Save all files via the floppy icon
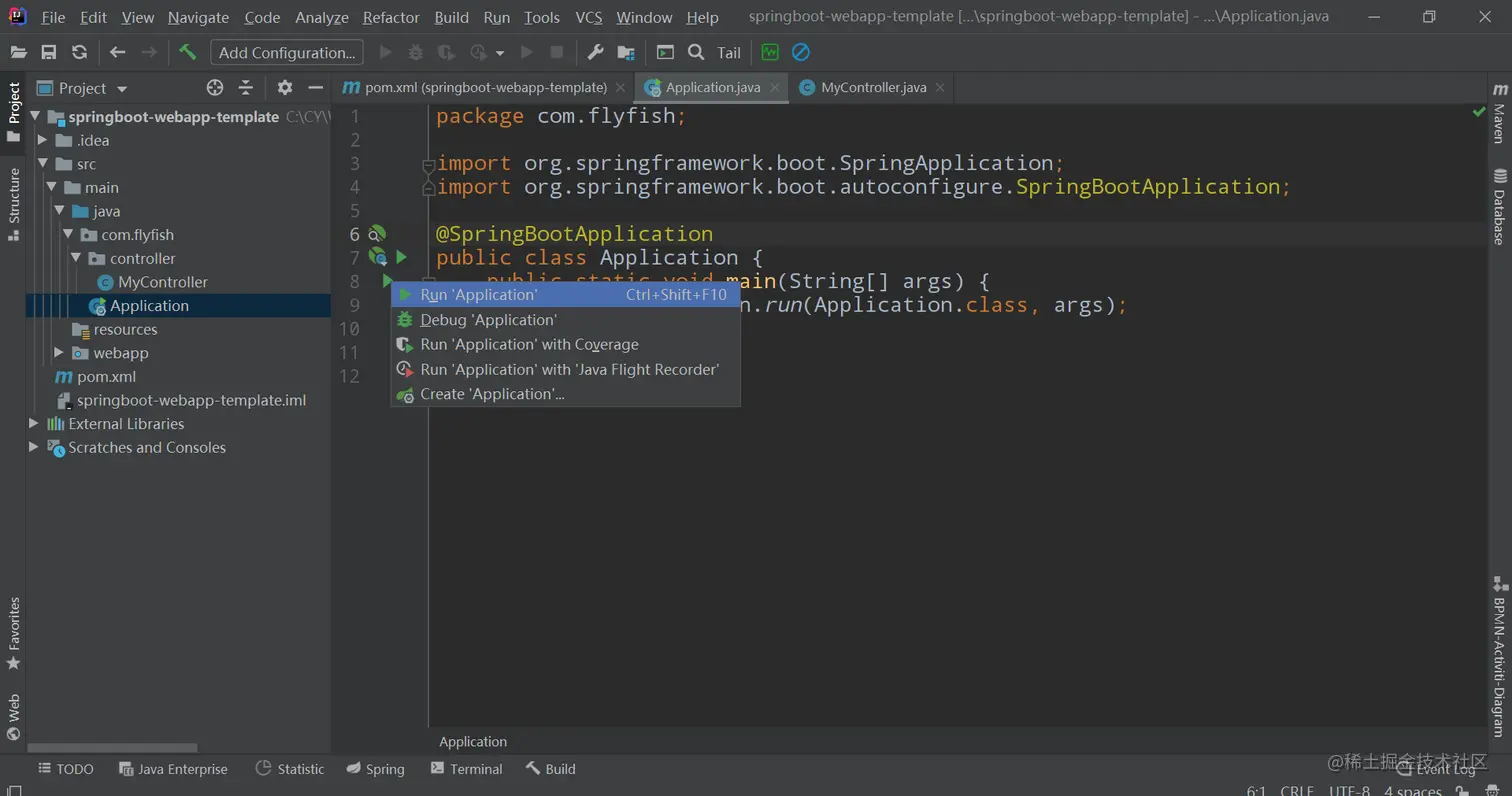The image size is (1512, 796). [x=49, y=52]
